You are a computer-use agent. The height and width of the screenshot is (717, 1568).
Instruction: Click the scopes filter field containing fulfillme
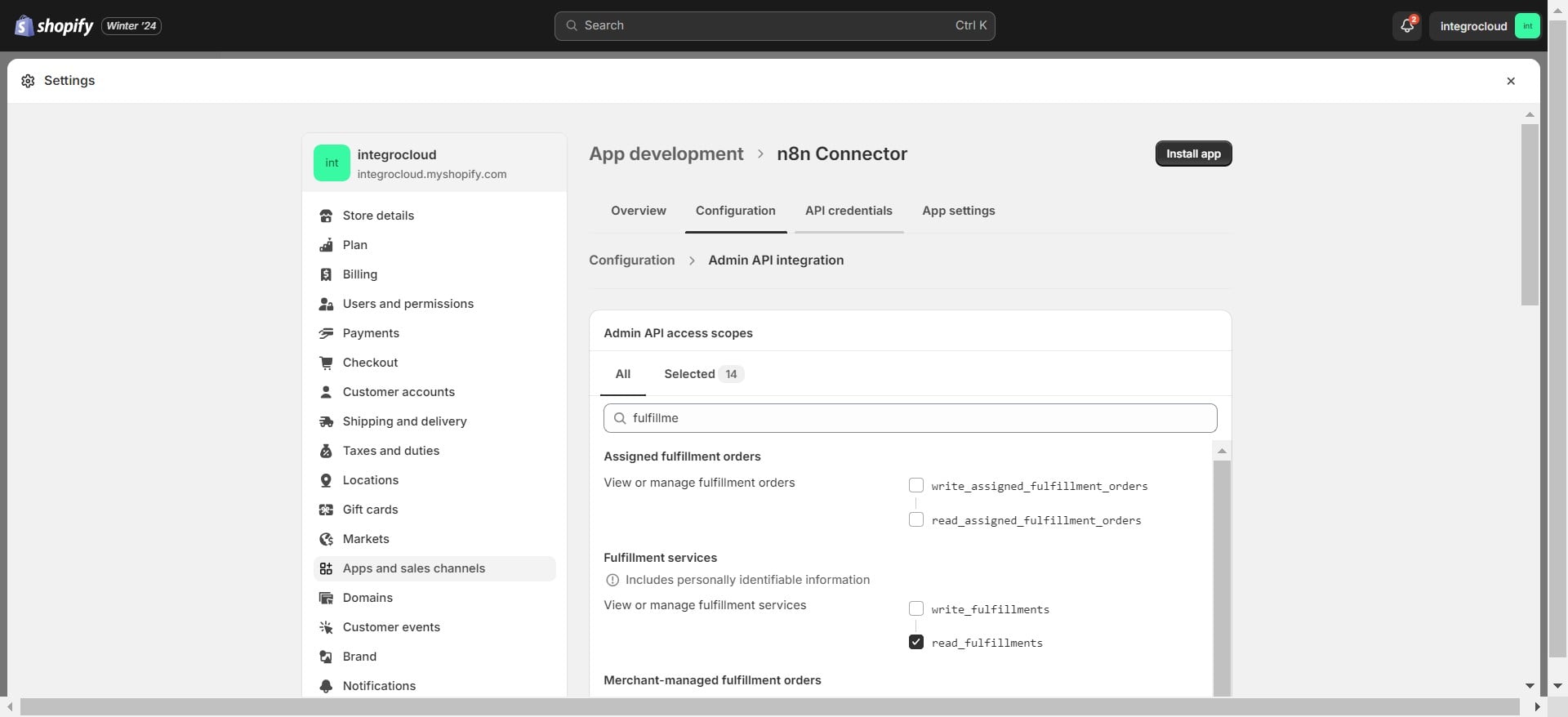point(910,418)
